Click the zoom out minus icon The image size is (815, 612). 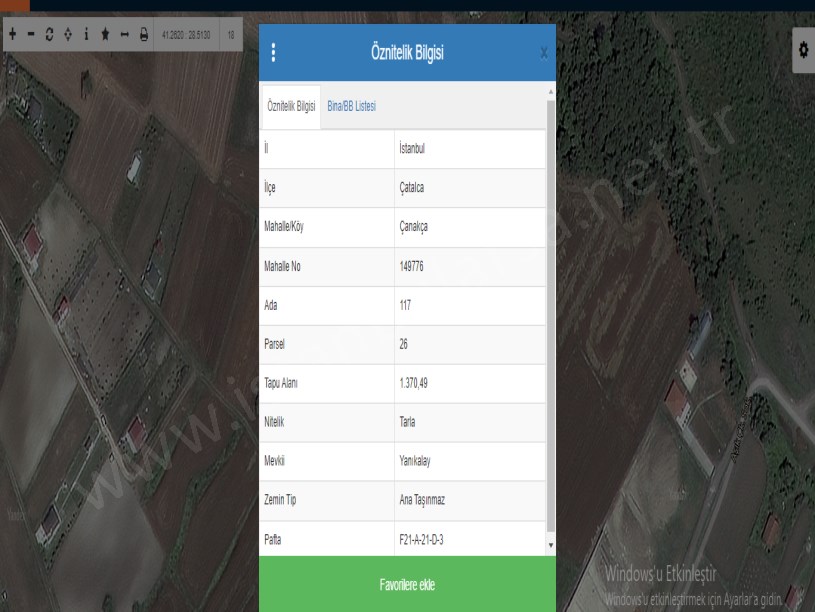(x=31, y=33)
